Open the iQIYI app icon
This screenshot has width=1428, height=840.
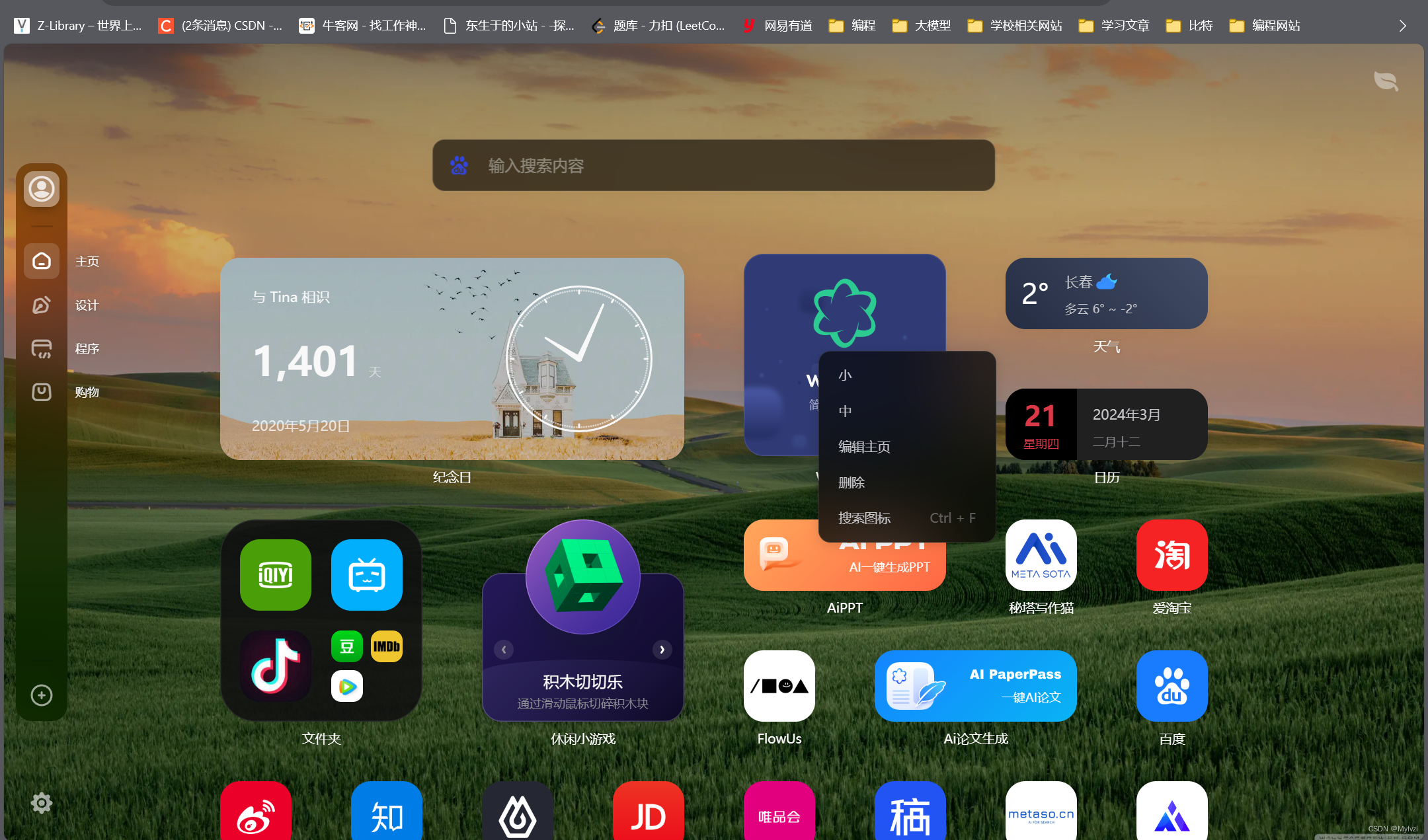point(275,574)
